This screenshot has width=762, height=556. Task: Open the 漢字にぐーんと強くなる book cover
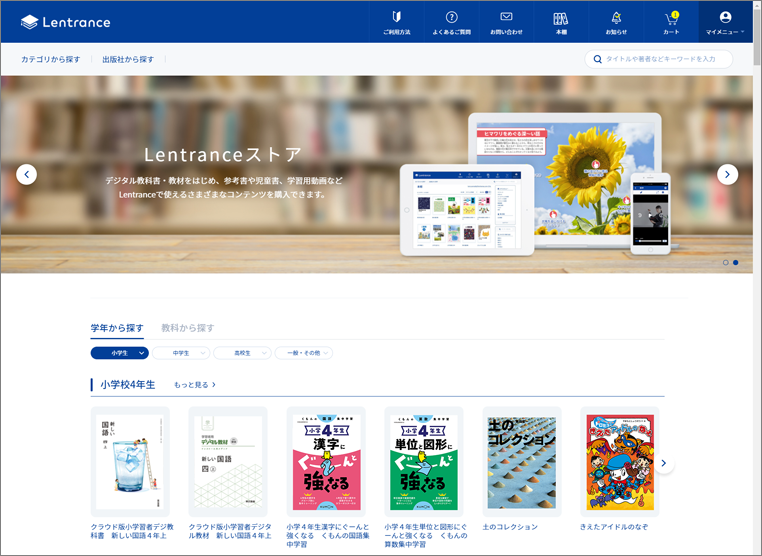pyautogui.click(x=326, y=462)
